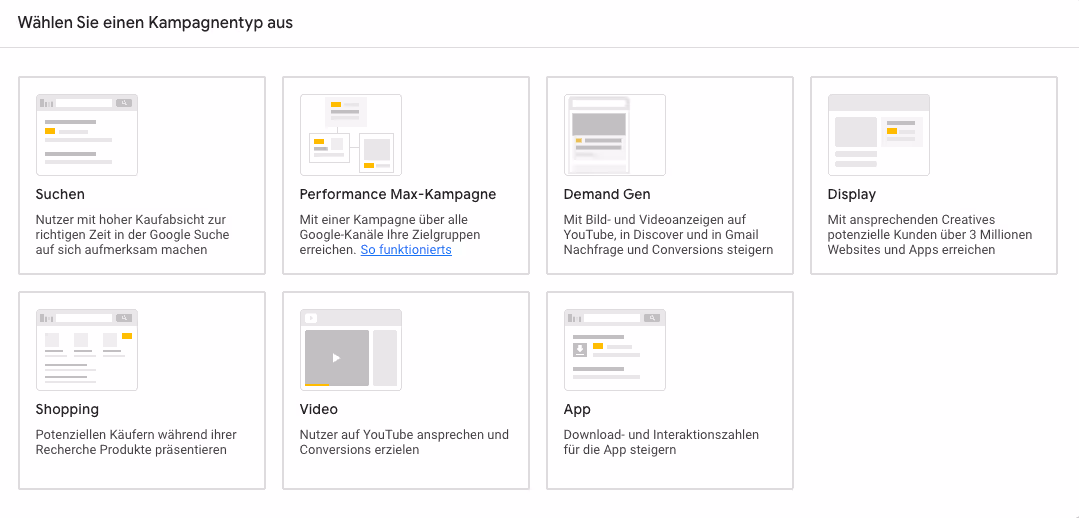1079x518 pixels.
Task: Click heading 'Wählen Sie einen Kampagnentyp aus'
Action: point(156,23)
